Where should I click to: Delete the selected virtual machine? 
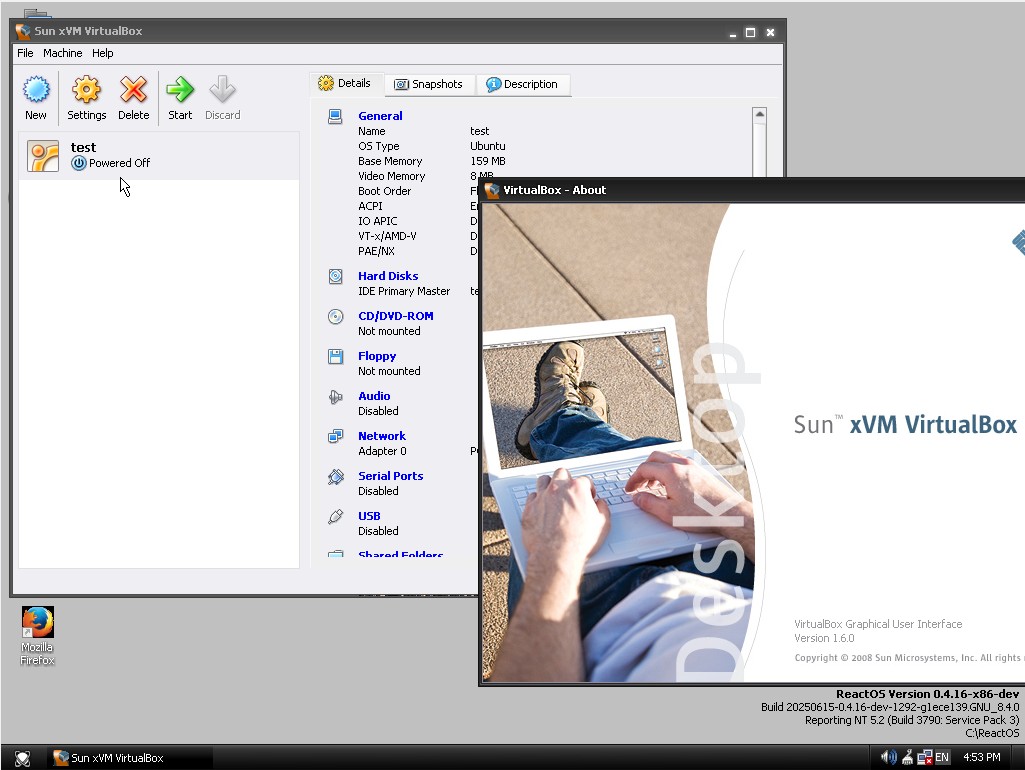(x=133, y=98)
